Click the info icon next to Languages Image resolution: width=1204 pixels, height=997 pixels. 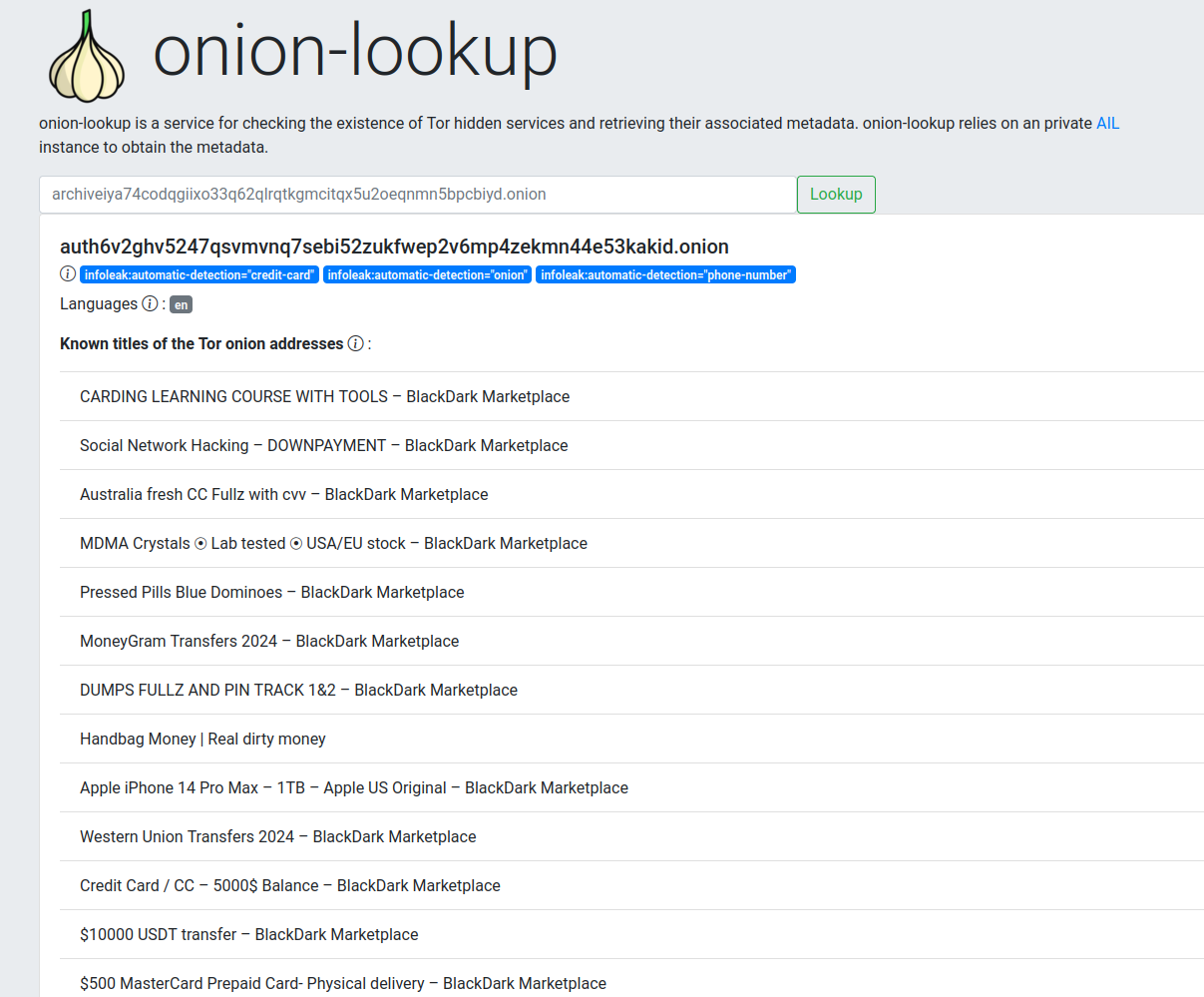pos(150,303)
